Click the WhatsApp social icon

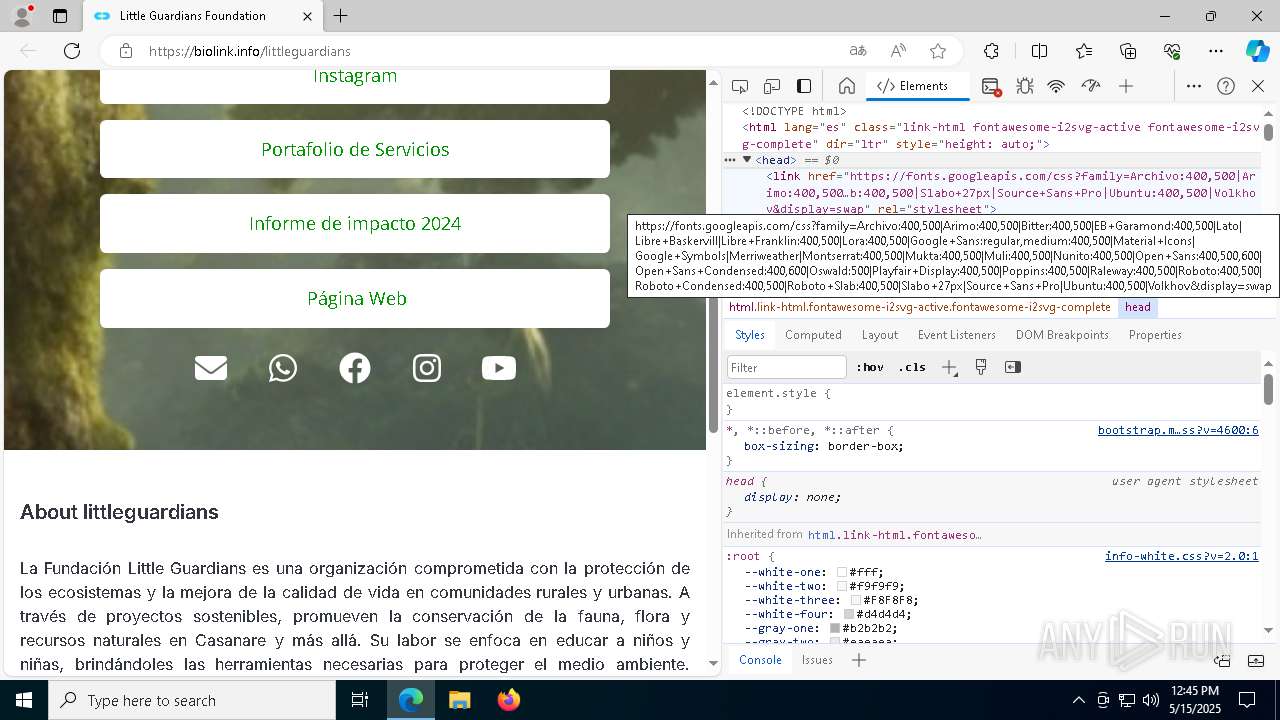pos(283,368)
